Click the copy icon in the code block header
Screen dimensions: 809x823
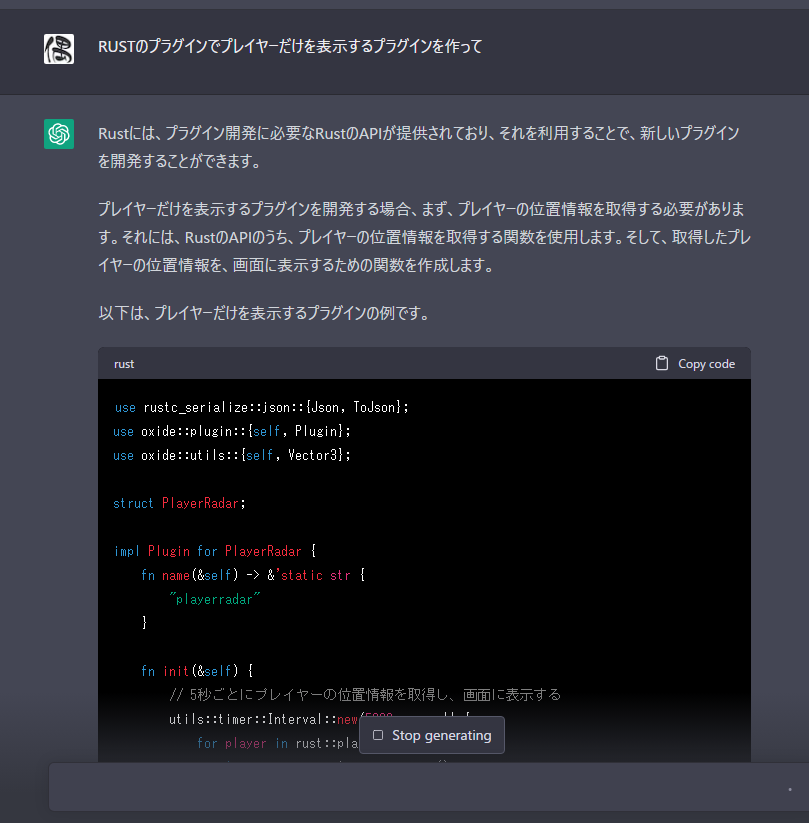pyautogui.click(x=661, y=363)
